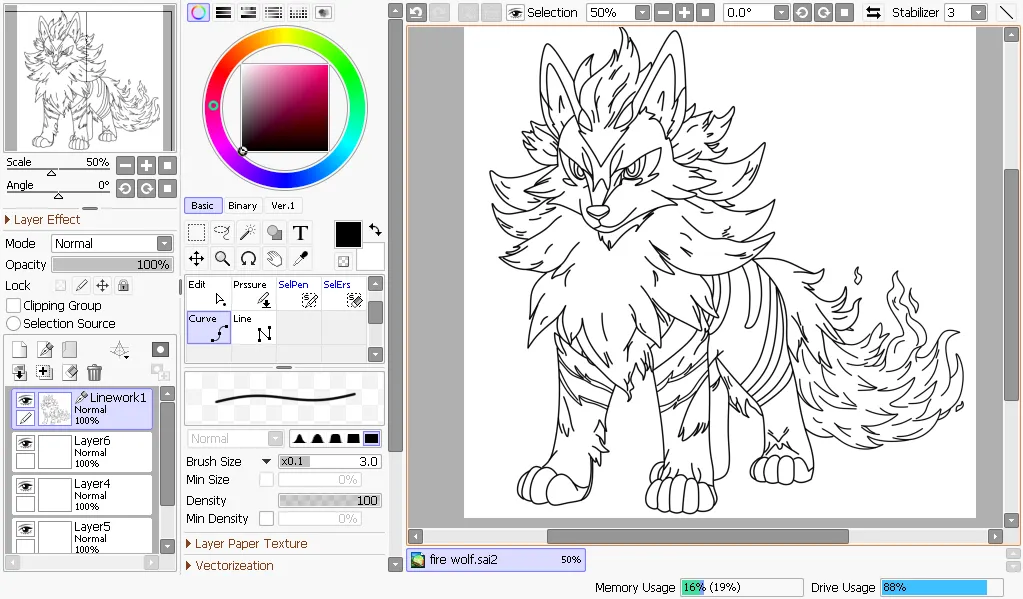Select the magic wand tool
1023x599 pixels.
[248, 232]
